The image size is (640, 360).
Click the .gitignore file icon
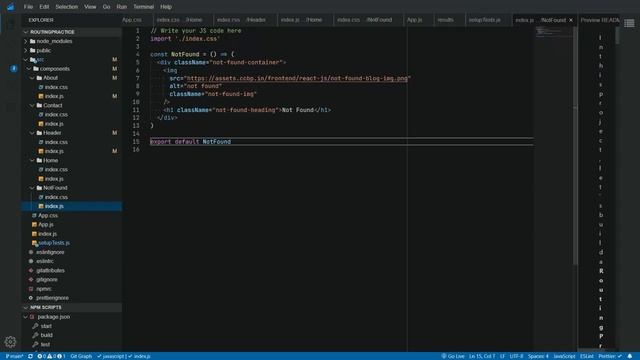point(31,280)
